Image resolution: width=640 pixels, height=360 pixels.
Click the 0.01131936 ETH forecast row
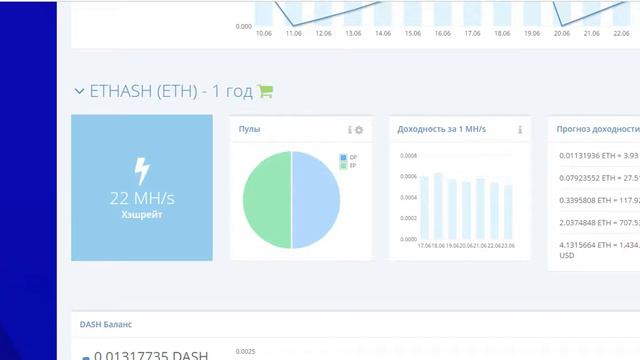coord(599,156)
